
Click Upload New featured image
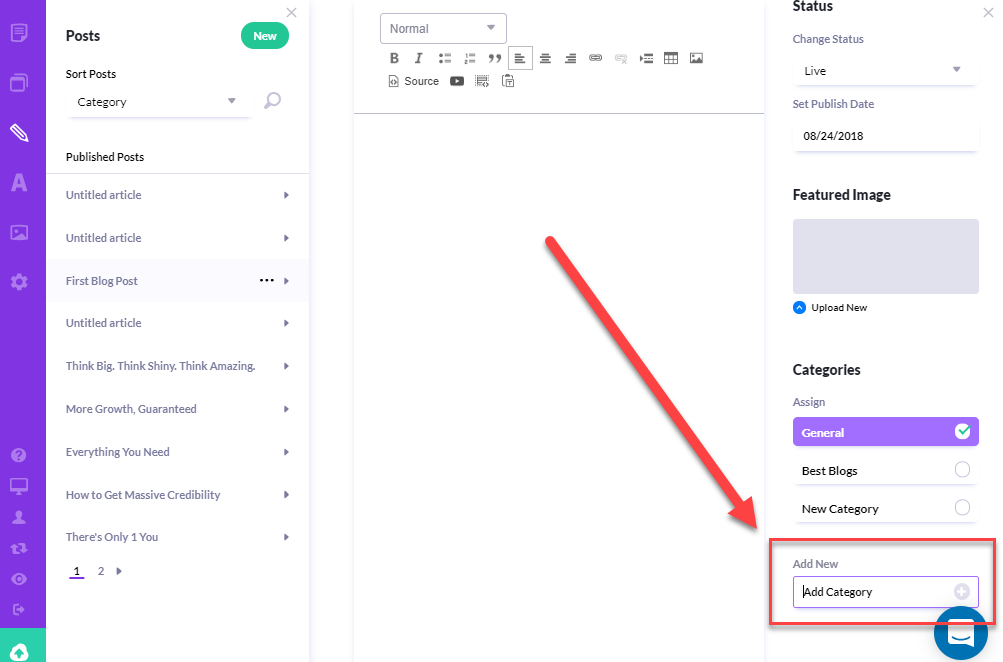coord(830,308)
